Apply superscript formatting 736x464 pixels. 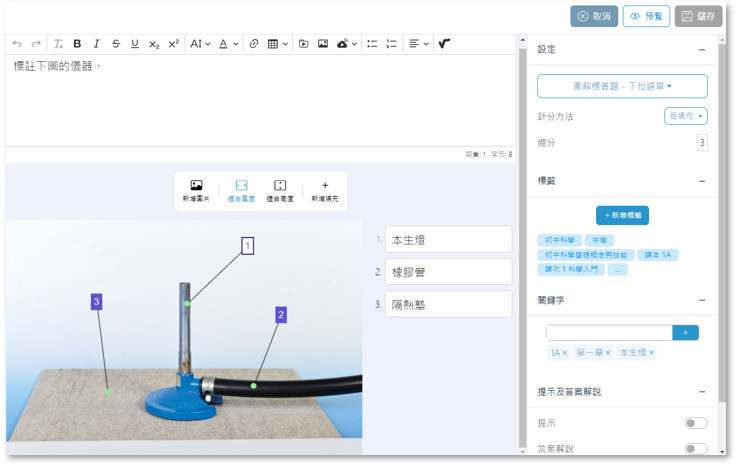(x=173, y=44)
